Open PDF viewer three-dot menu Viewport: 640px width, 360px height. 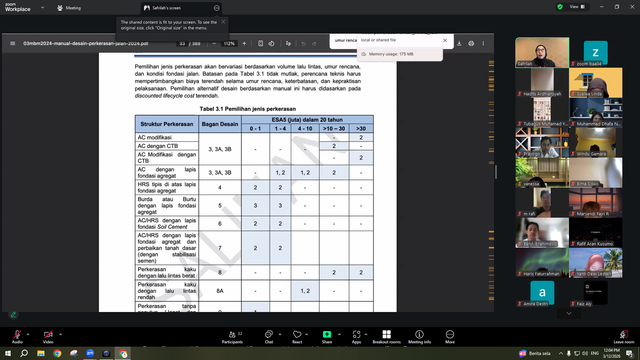click(x=483, y=43)
